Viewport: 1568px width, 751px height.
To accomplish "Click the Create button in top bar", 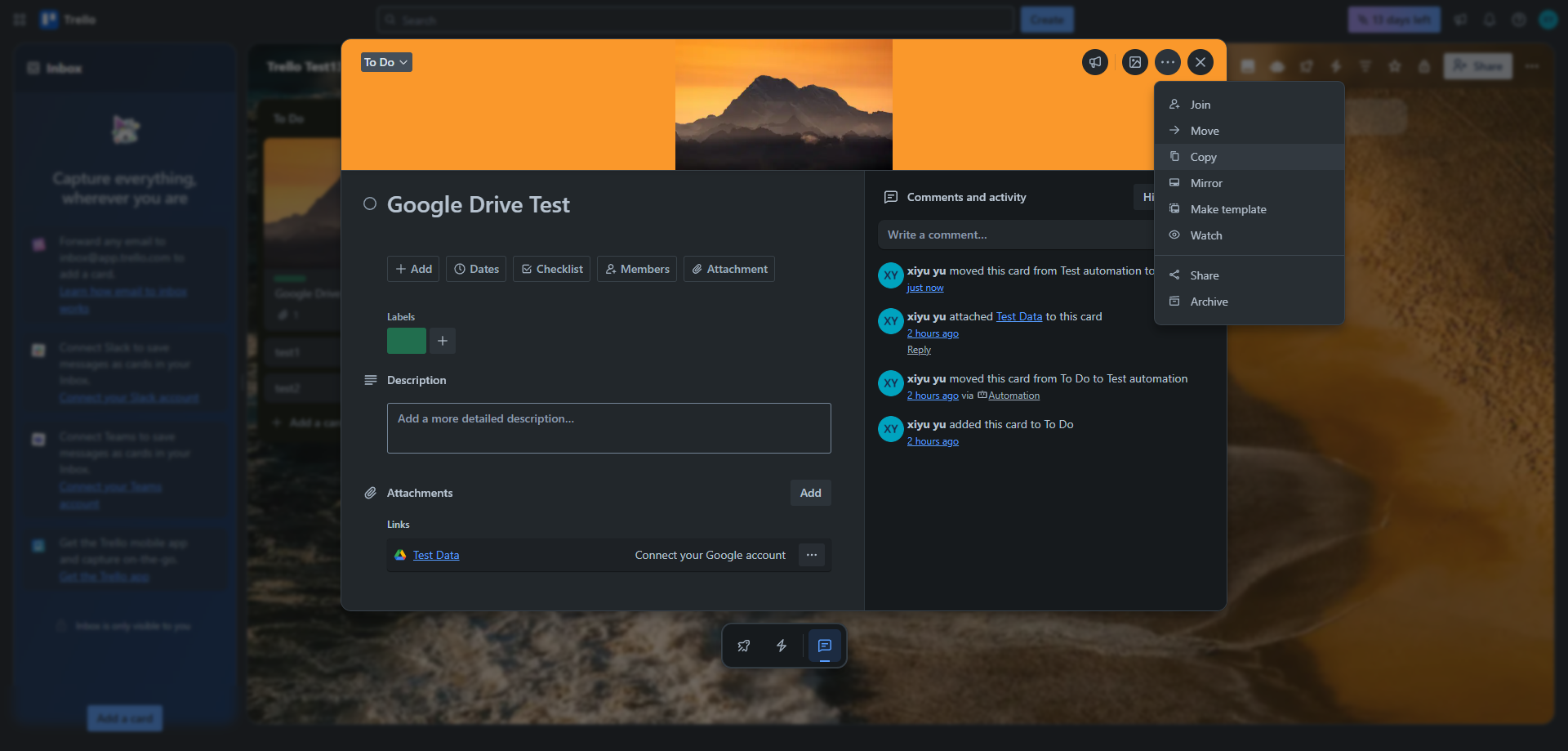I will pos(1047,20).
